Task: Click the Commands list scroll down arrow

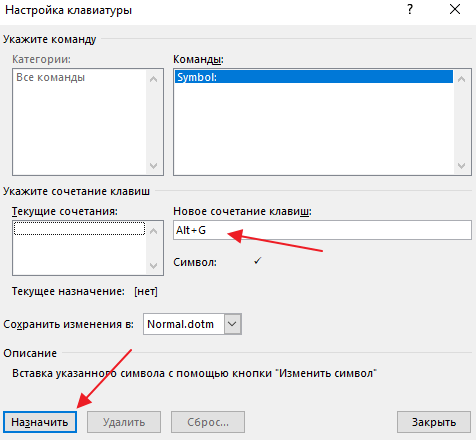Action: 462,165
